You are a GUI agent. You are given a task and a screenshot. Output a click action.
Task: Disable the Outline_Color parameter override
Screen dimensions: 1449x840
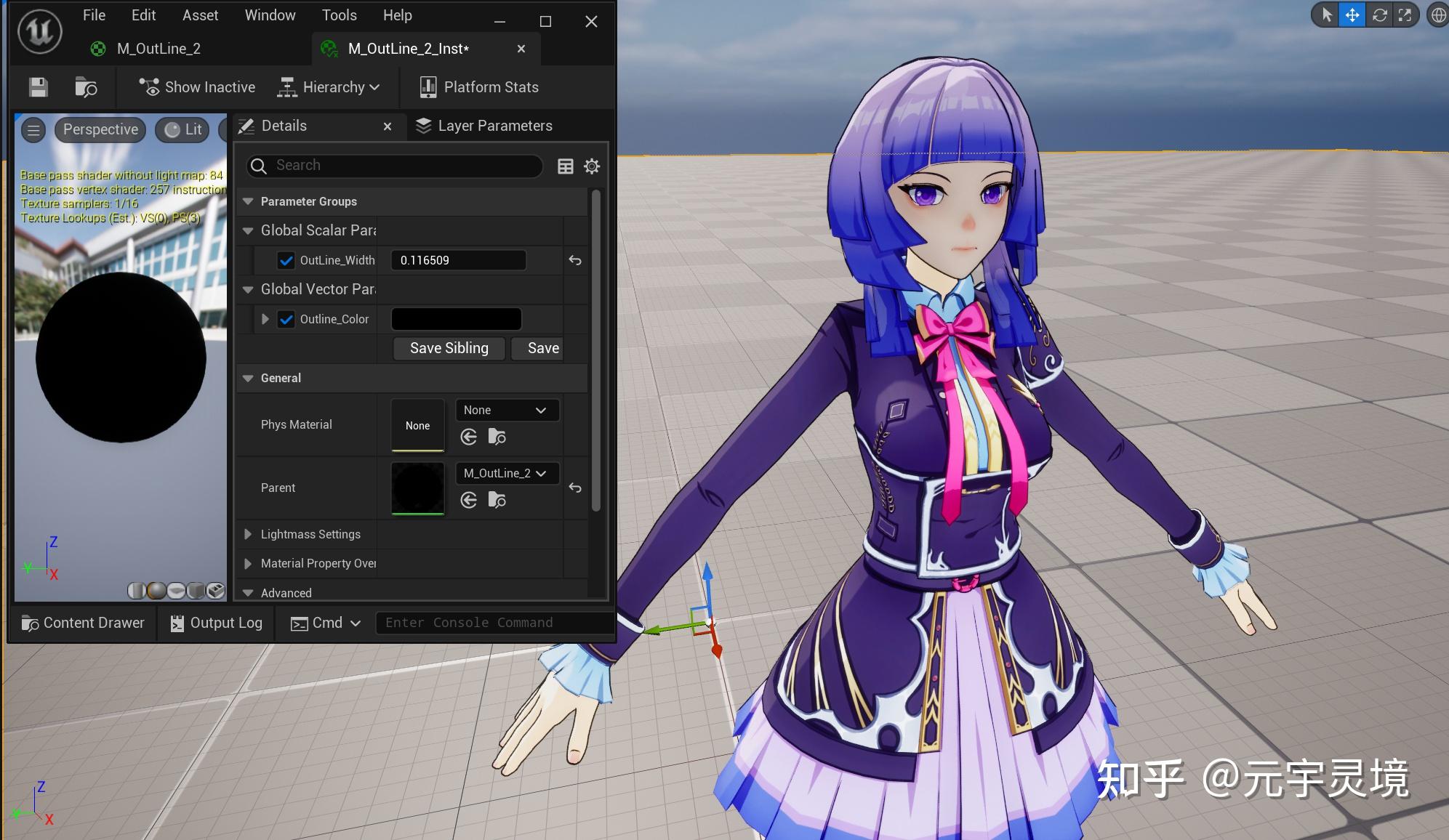click(x=286, y=319)
